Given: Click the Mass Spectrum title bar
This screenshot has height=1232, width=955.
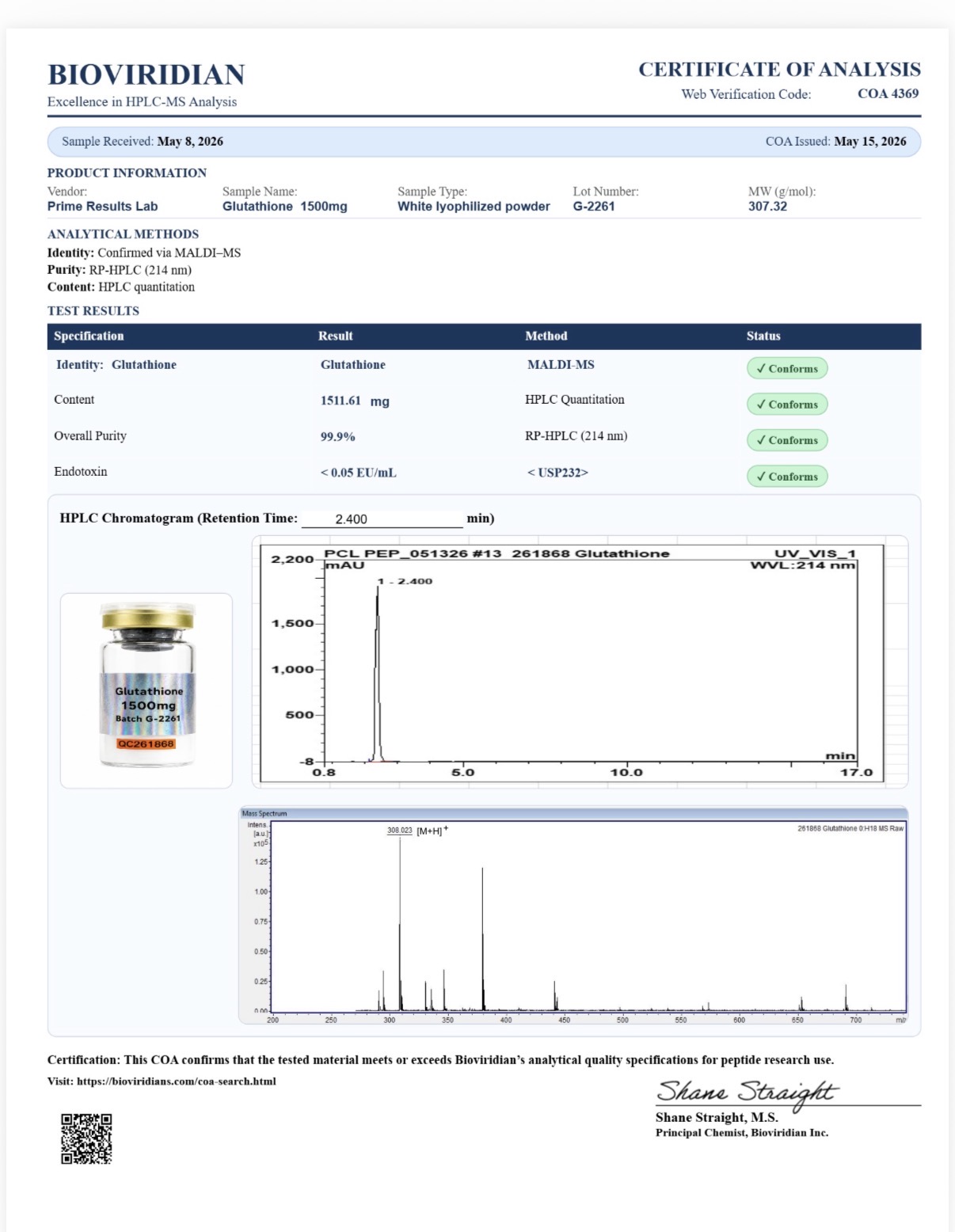Looking at the screenshot, I should click(573, 813).
